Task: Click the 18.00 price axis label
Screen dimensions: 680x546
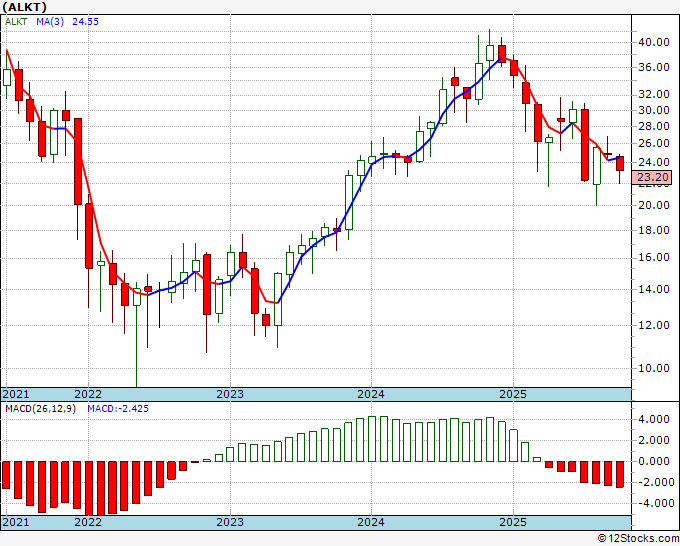Action: pyautogui.click(x=654, y=230)
